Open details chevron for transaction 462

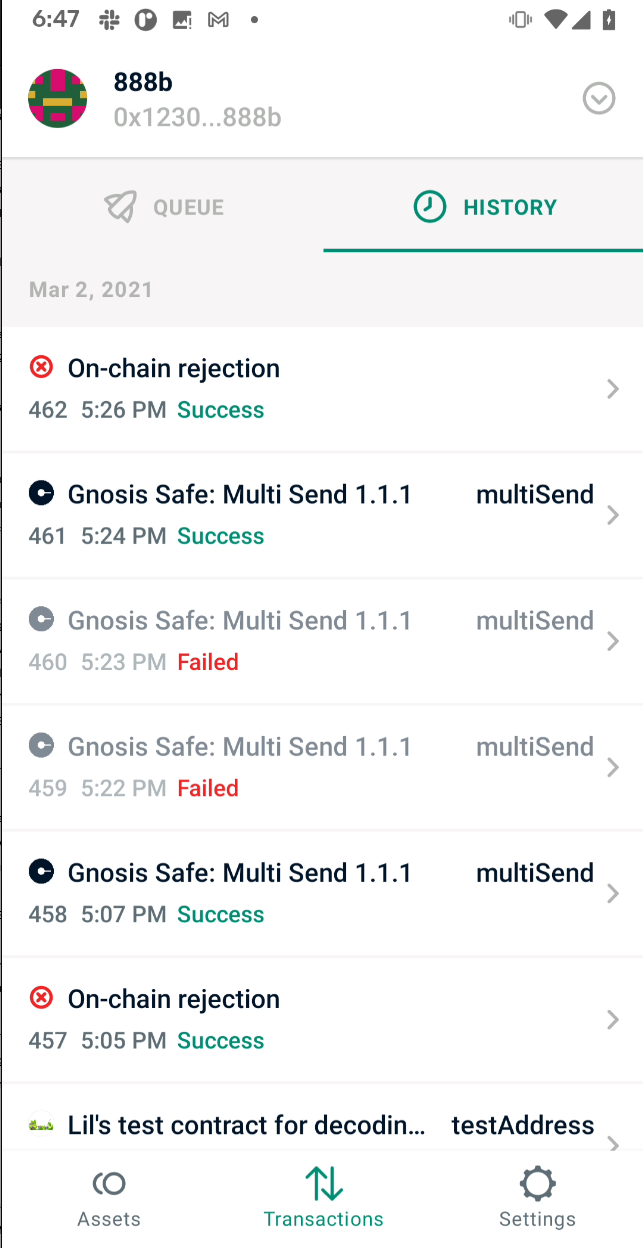613,389
